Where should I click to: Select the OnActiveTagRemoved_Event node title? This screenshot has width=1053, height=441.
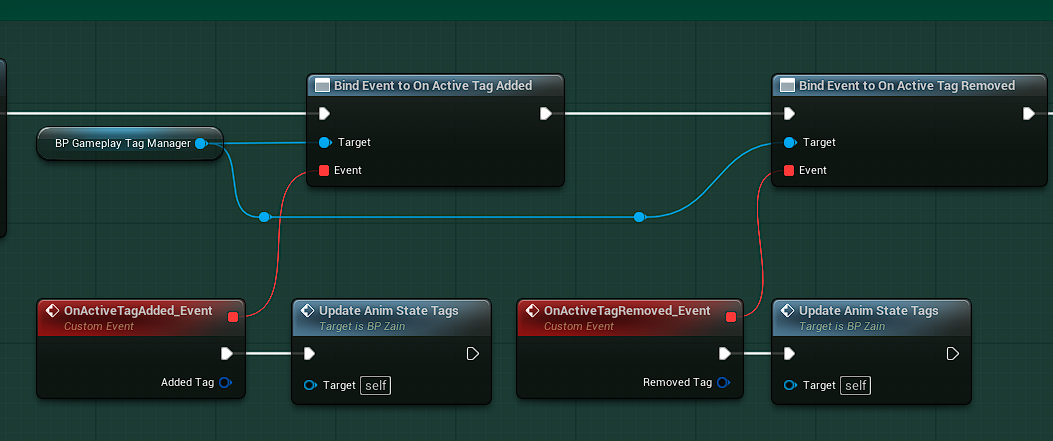(626, 311)
